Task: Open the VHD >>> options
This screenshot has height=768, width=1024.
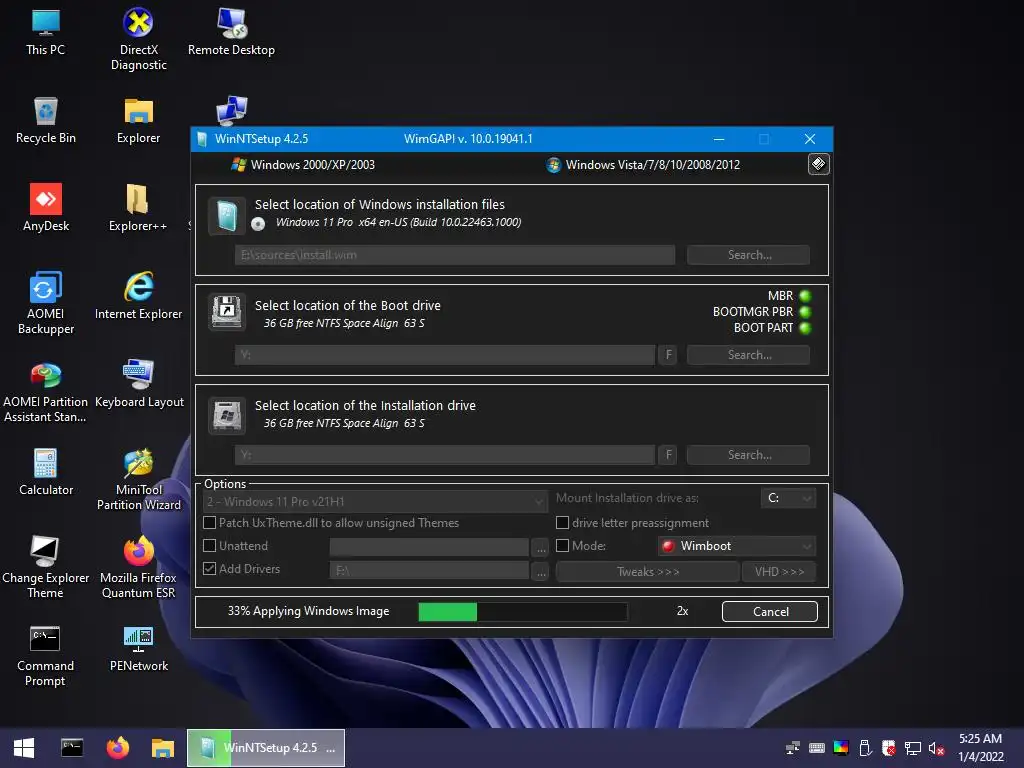Action: (x=779, y=571)
